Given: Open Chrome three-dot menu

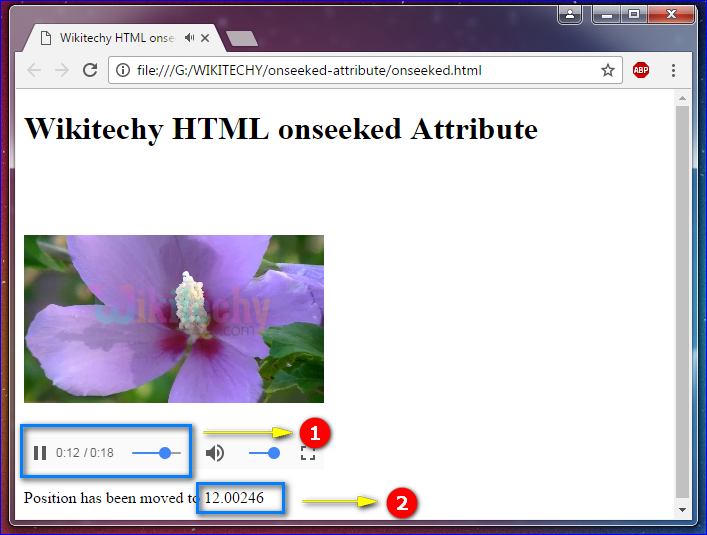Looking at the screenshot, I should pos(673,70).
